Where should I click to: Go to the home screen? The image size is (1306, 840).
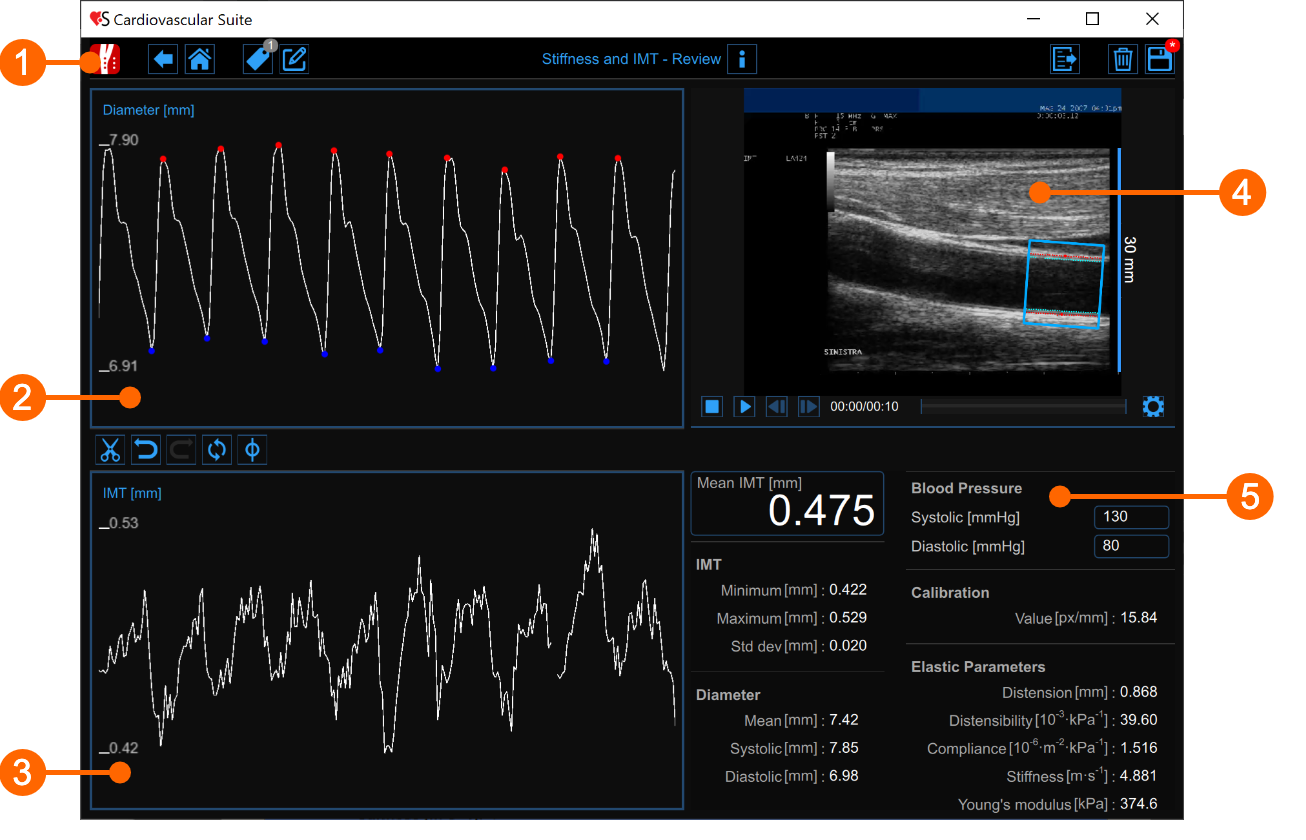[199, 60]
